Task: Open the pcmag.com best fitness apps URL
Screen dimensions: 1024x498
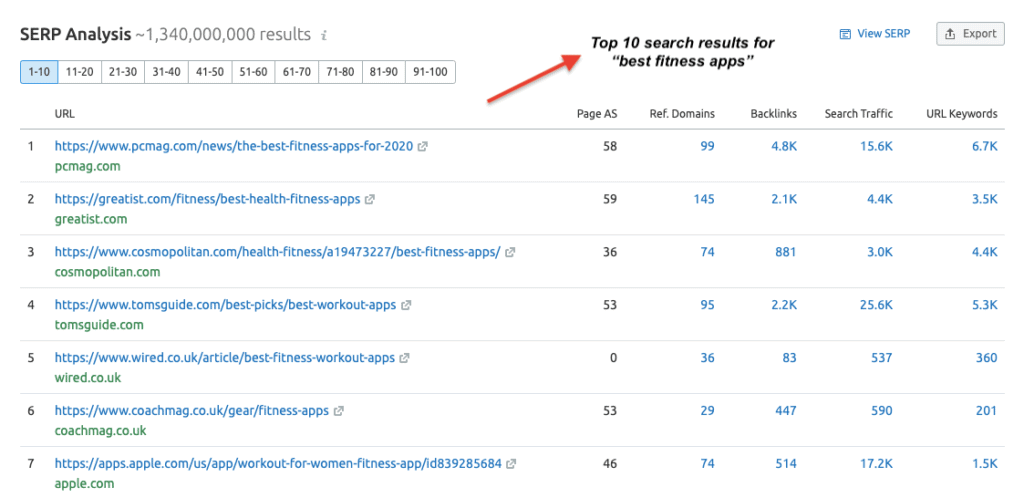Action: coord(234,146)
